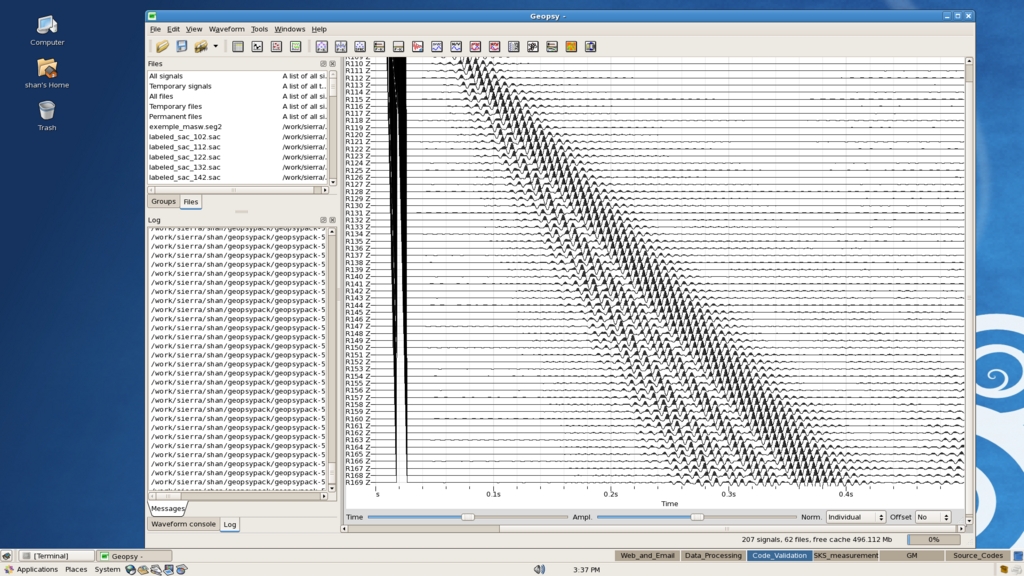Open a new graphic view from toolbar

coord(257,46)
